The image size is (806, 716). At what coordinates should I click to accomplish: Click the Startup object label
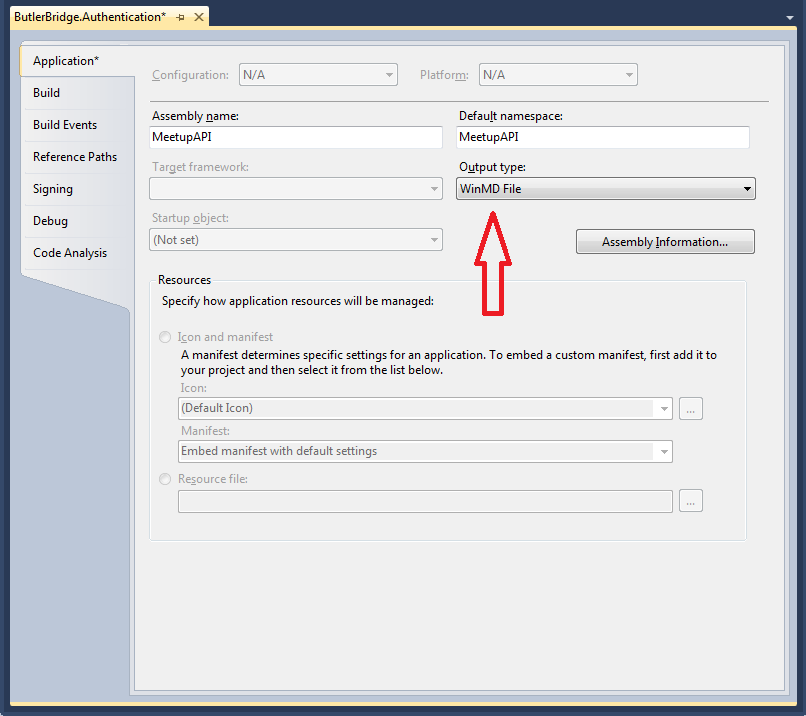point(190,218)
